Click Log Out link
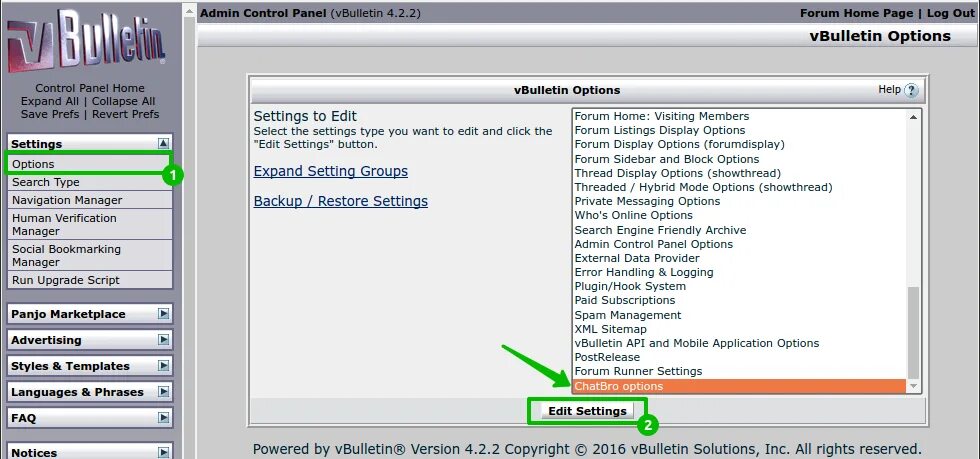This screenshot has width=980, height=459. [x=950, y=13]
